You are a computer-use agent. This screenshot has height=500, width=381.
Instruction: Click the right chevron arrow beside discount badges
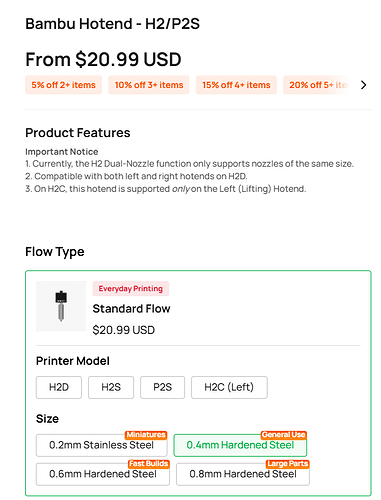(363, 85)
